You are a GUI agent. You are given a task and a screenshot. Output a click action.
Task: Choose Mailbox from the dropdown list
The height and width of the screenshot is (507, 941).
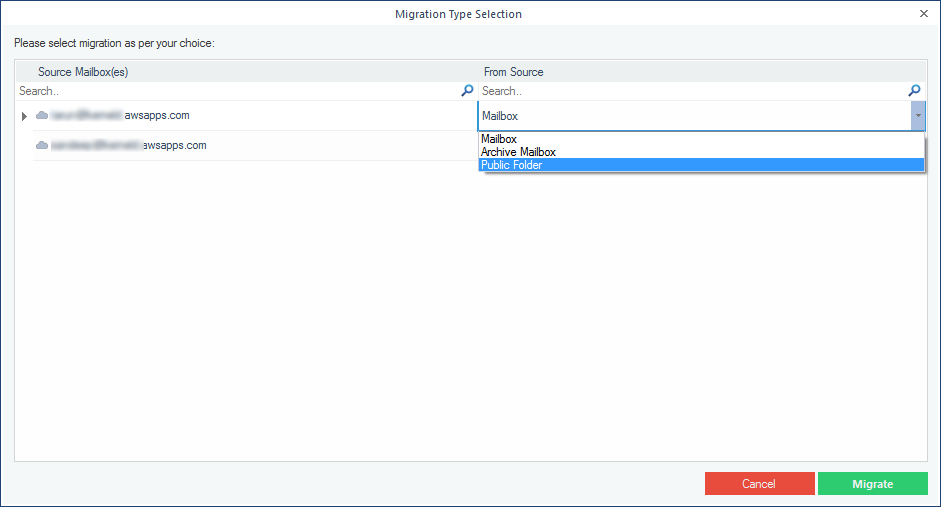[499, 140]
